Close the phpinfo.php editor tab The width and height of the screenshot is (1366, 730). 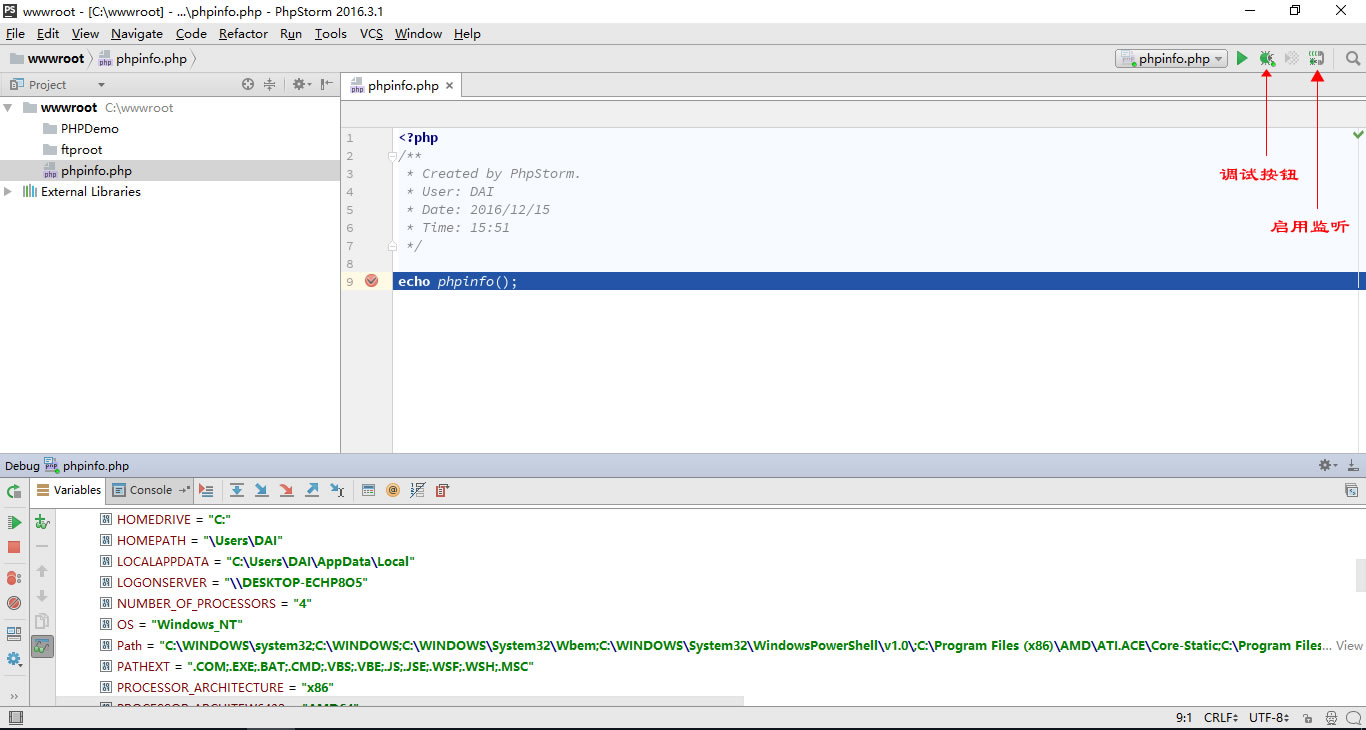(449, 86)
